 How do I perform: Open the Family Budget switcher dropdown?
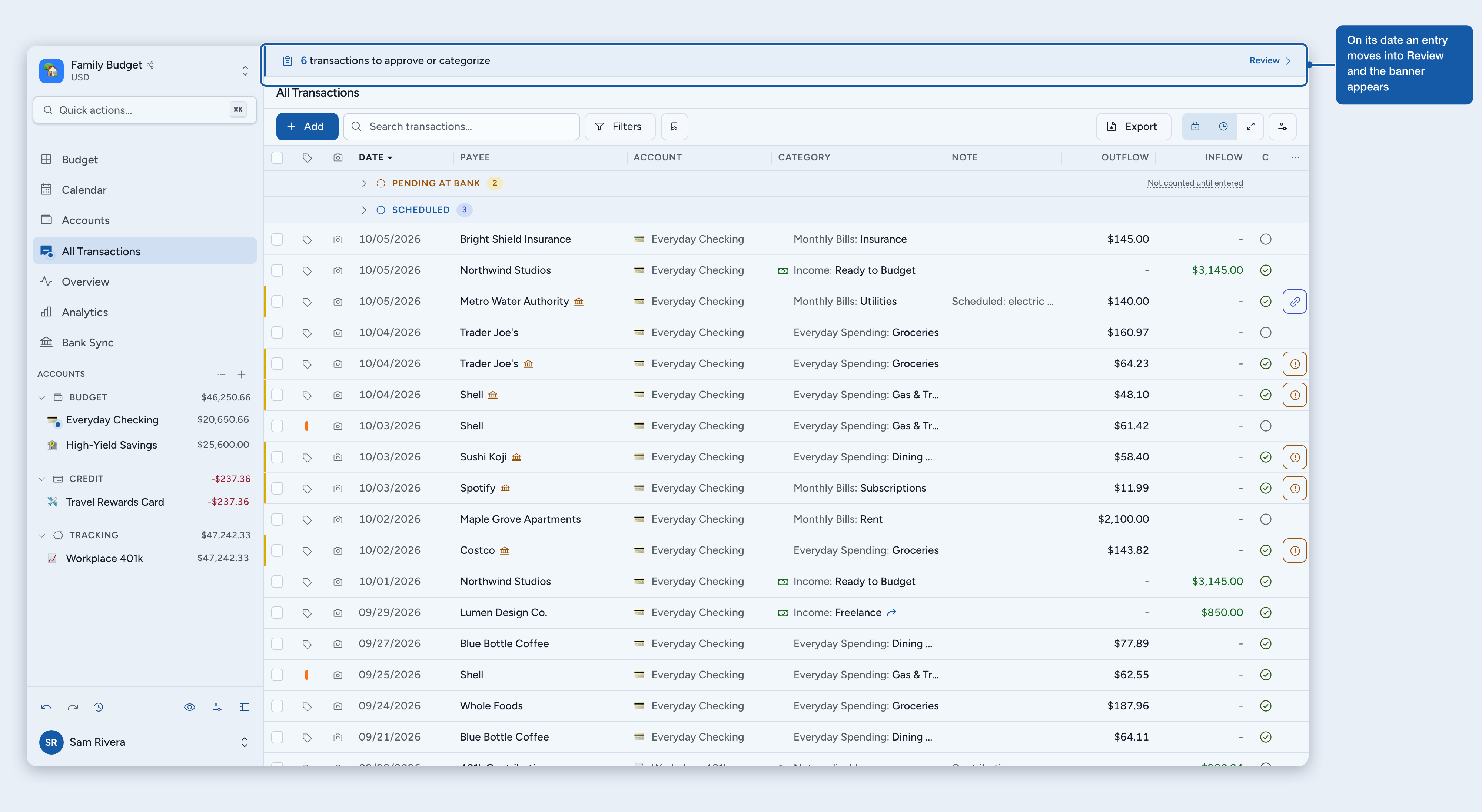pos(145,70)
